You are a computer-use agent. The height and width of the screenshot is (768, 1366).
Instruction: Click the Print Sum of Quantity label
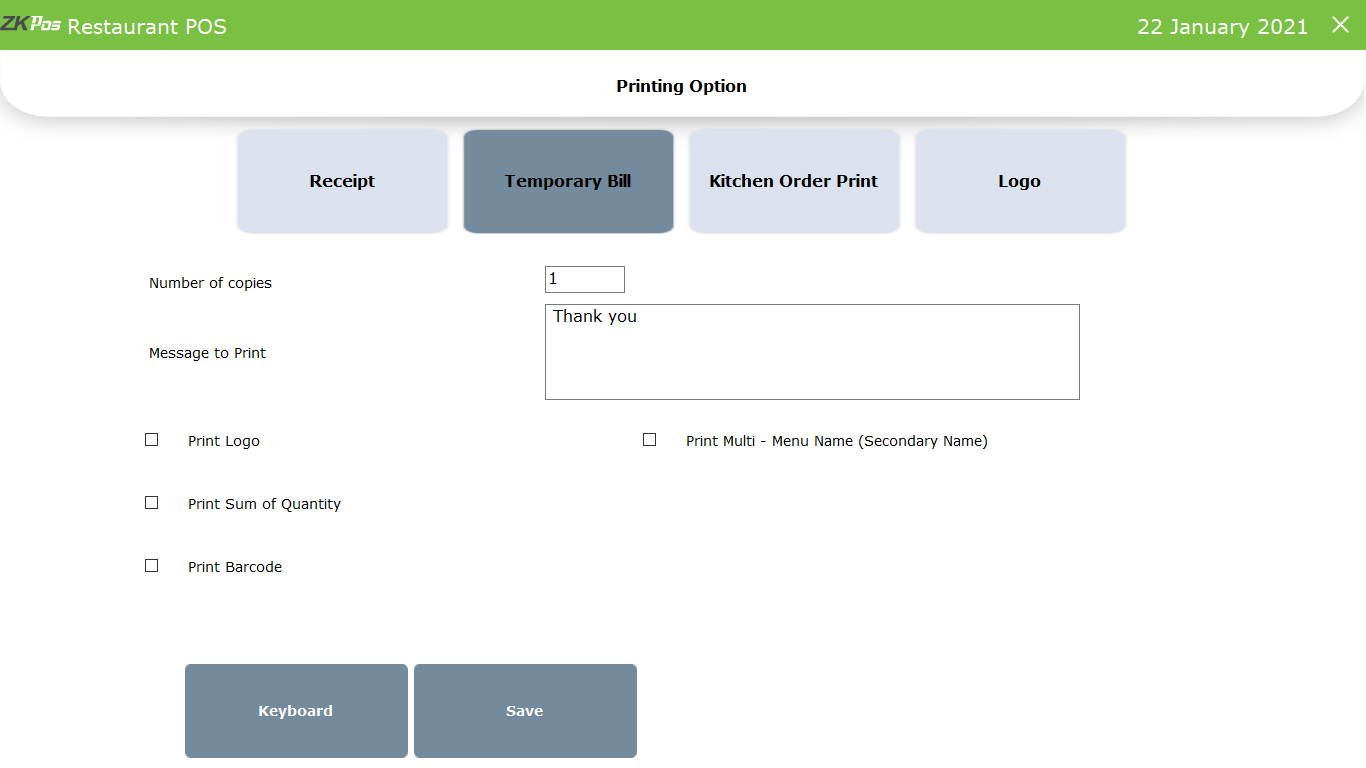pyautogui.click(x=264, y=504)
